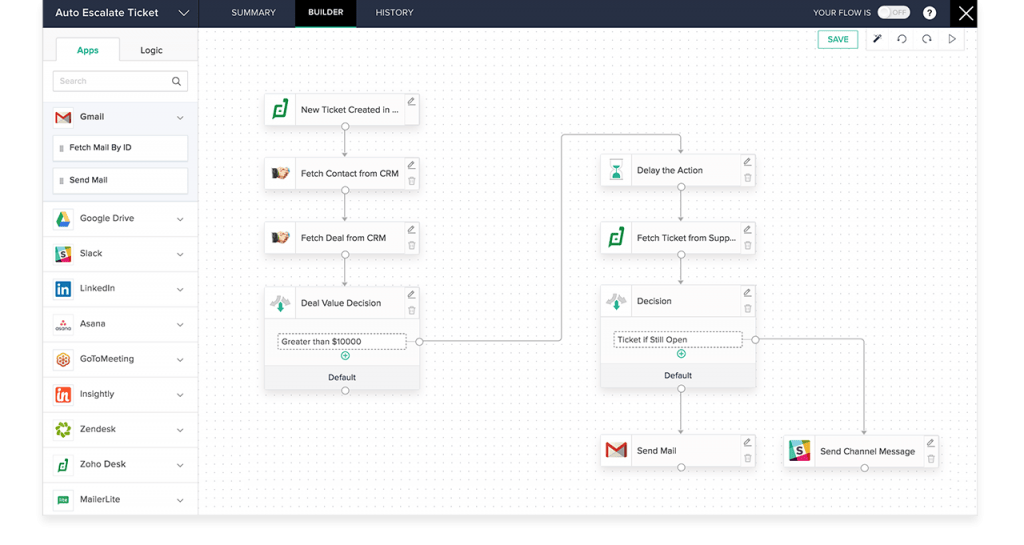Click the app search field
1024x545 pixels.
[113, 81]
